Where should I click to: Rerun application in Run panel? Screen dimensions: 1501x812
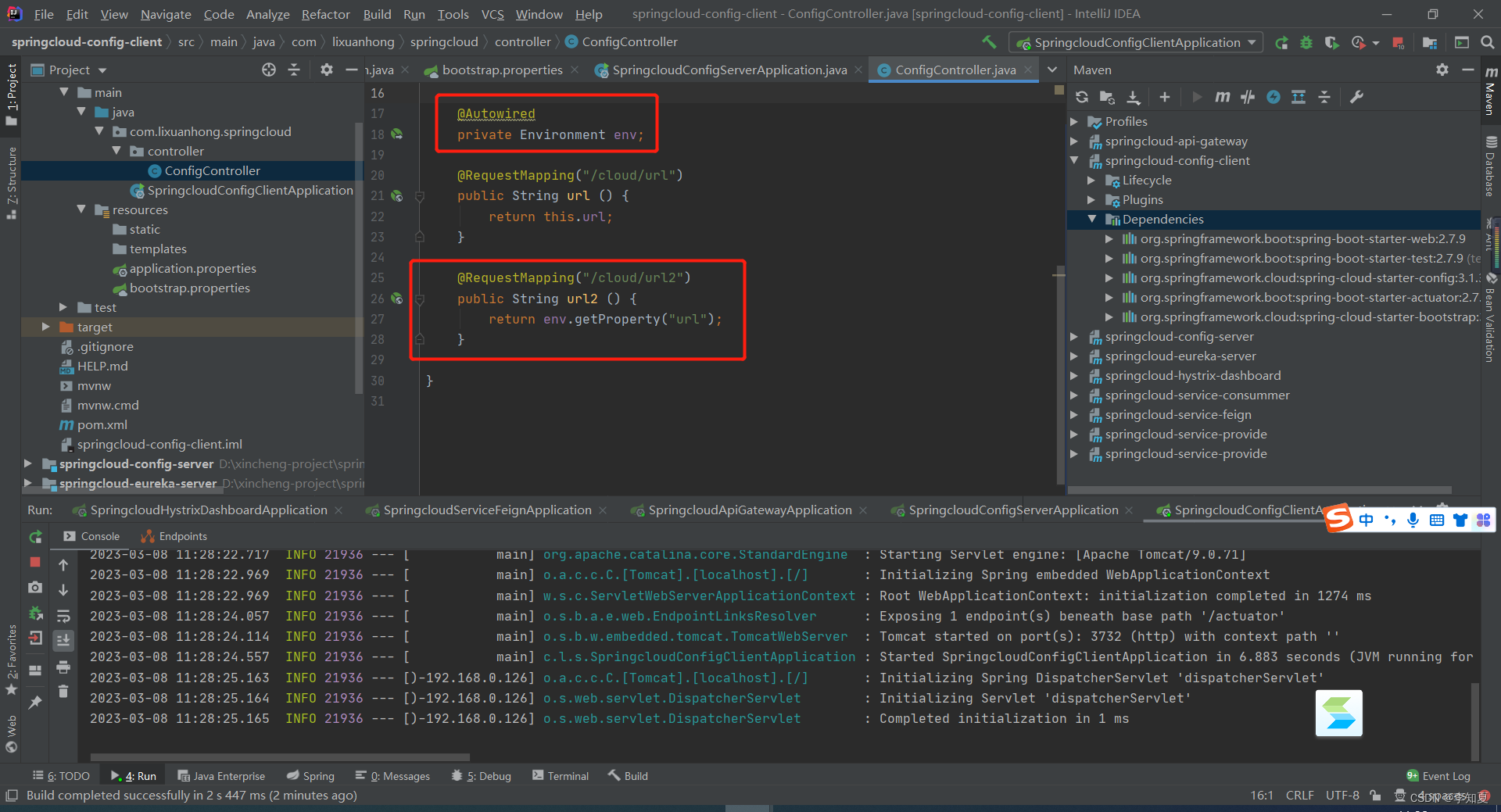(x=35, y=537)
